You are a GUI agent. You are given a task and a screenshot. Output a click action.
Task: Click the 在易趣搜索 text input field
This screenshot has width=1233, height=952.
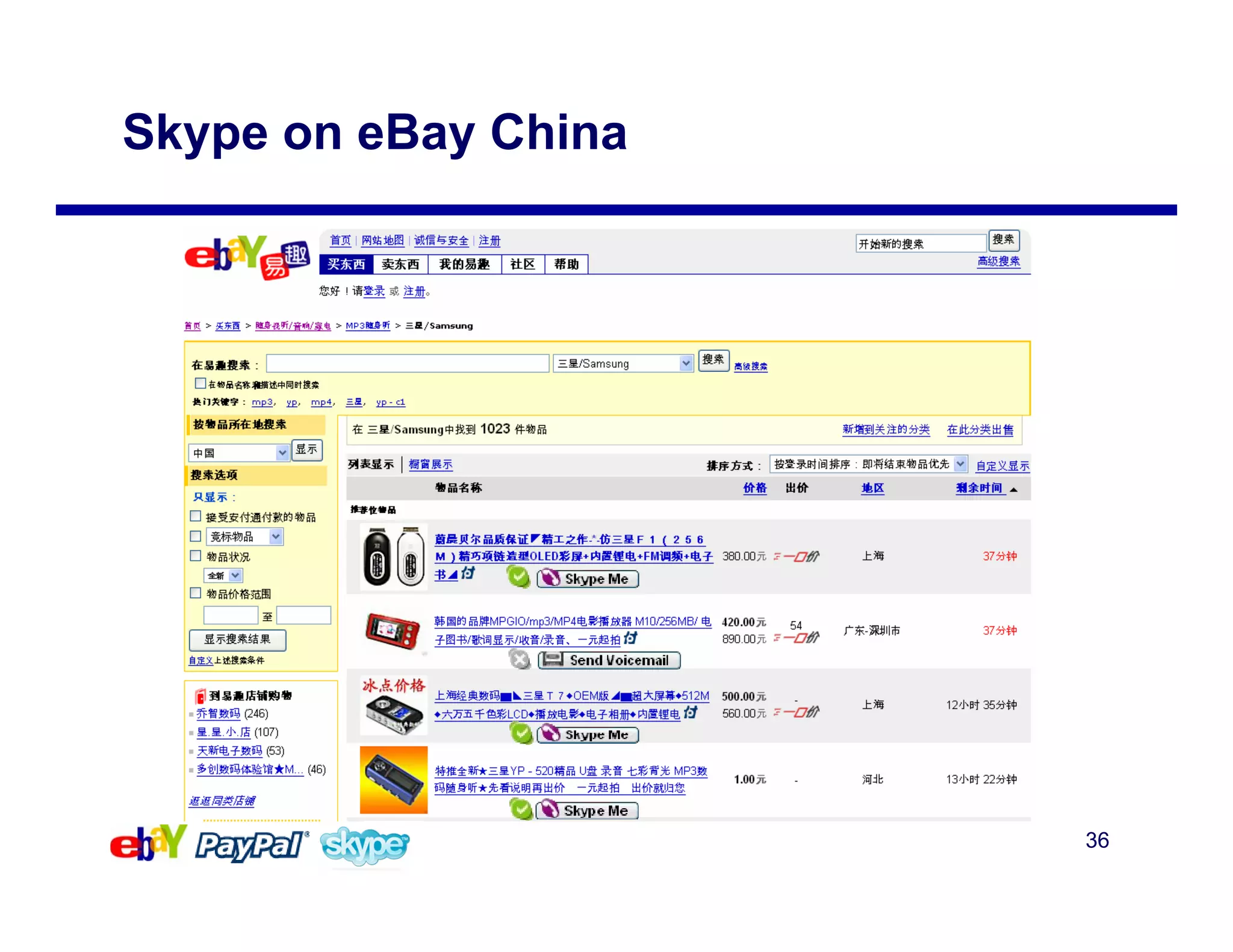408,363
